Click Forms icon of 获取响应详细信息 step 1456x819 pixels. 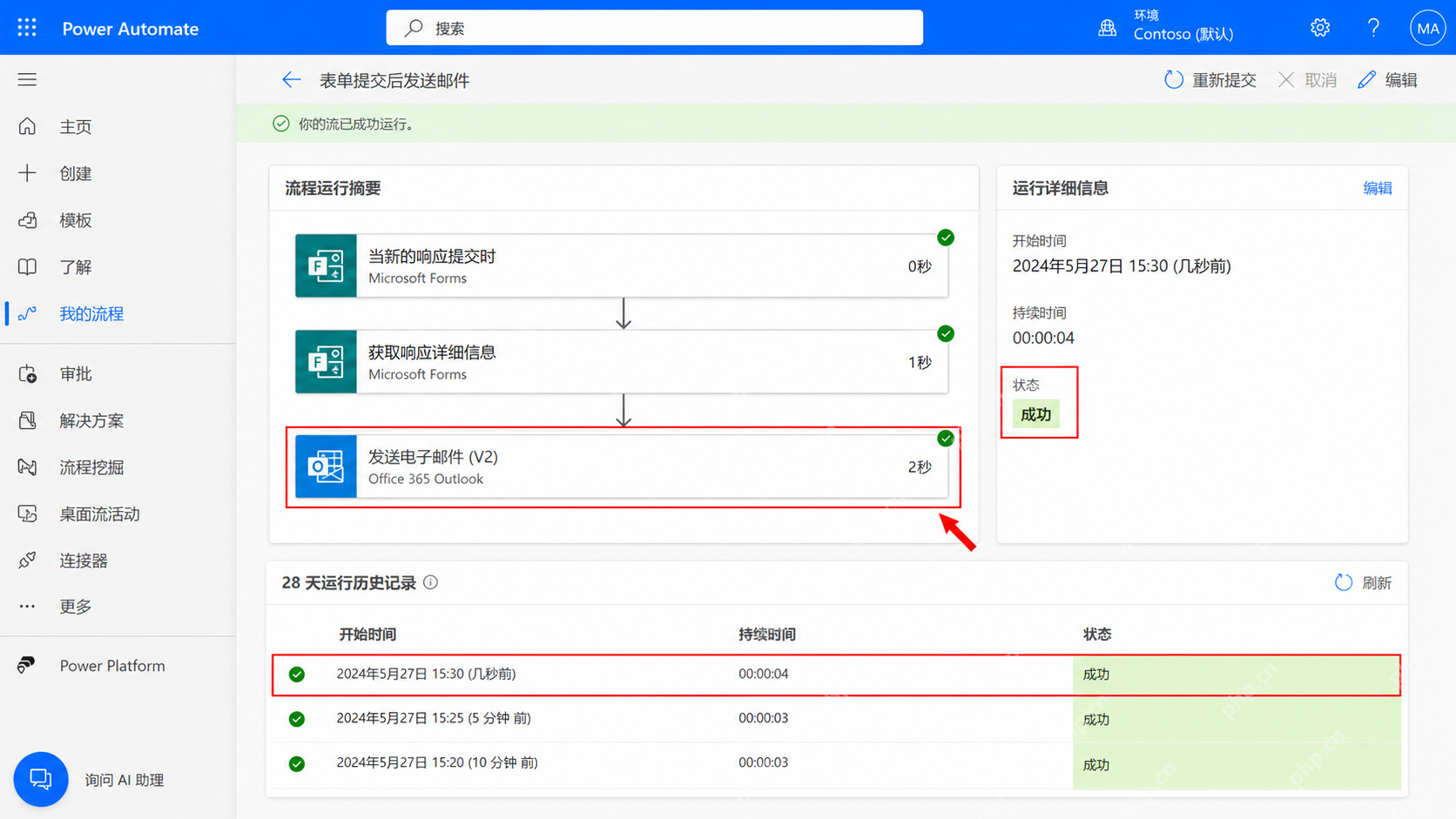coord(326,361)
